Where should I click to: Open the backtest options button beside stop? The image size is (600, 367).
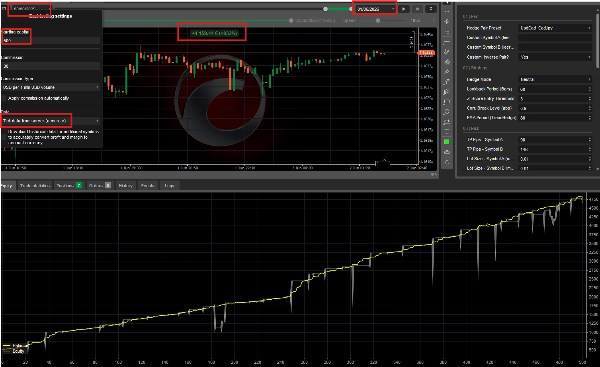430,8
